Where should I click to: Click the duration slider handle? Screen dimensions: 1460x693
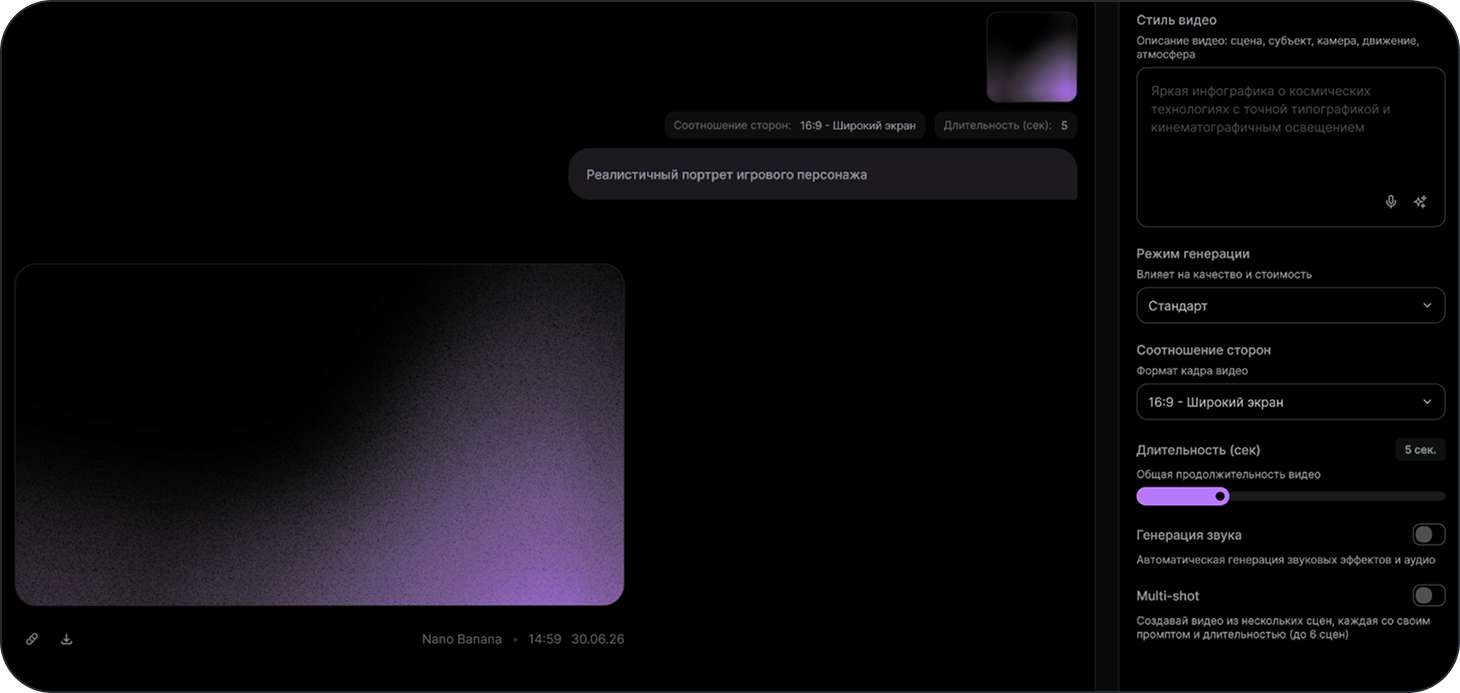pyautogui.click(x=1220, y=496)
